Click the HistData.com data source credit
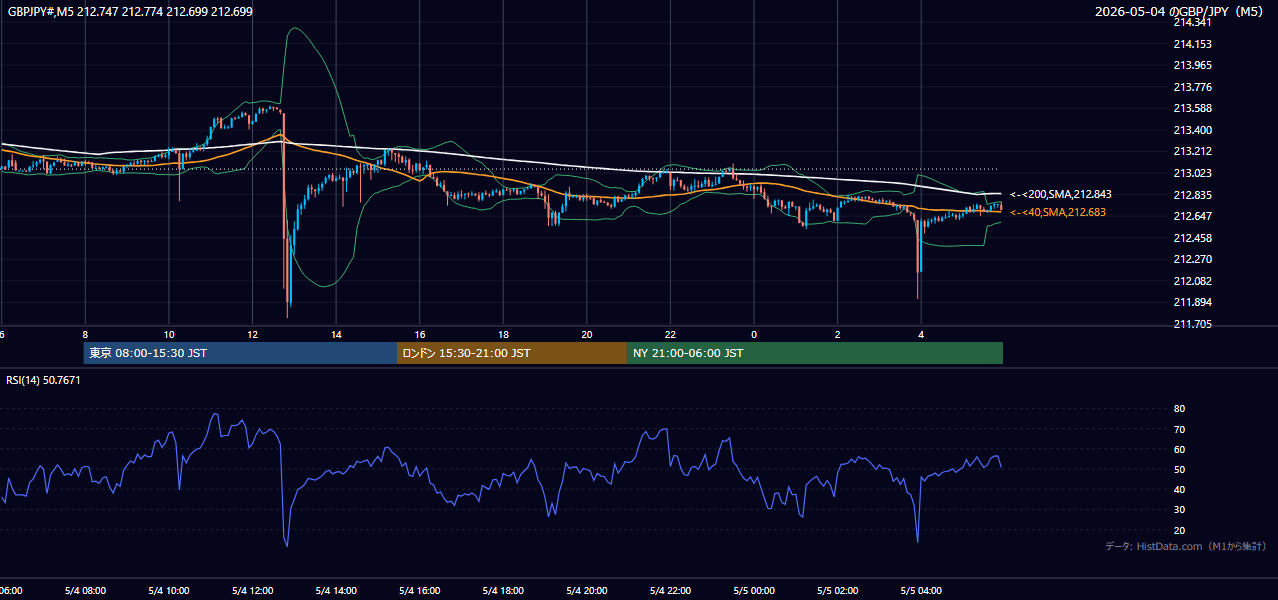The height and width of the screenshot is (600, 1278). pos(1185,546)
